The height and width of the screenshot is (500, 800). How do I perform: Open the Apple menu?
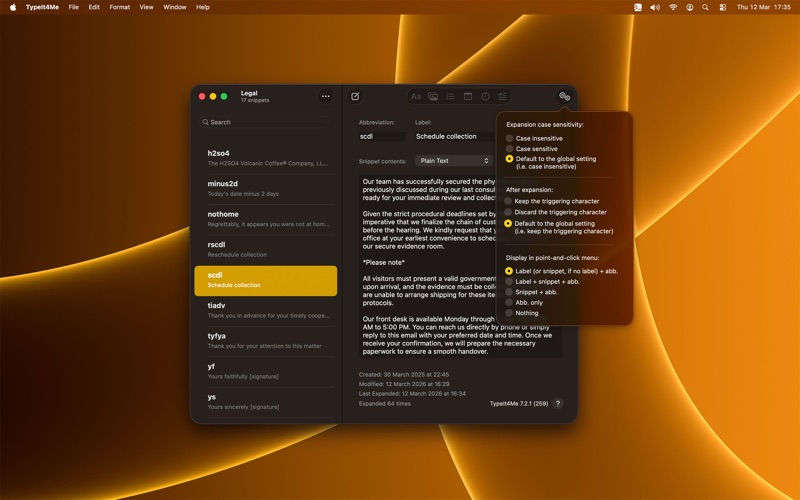point(13,7)
